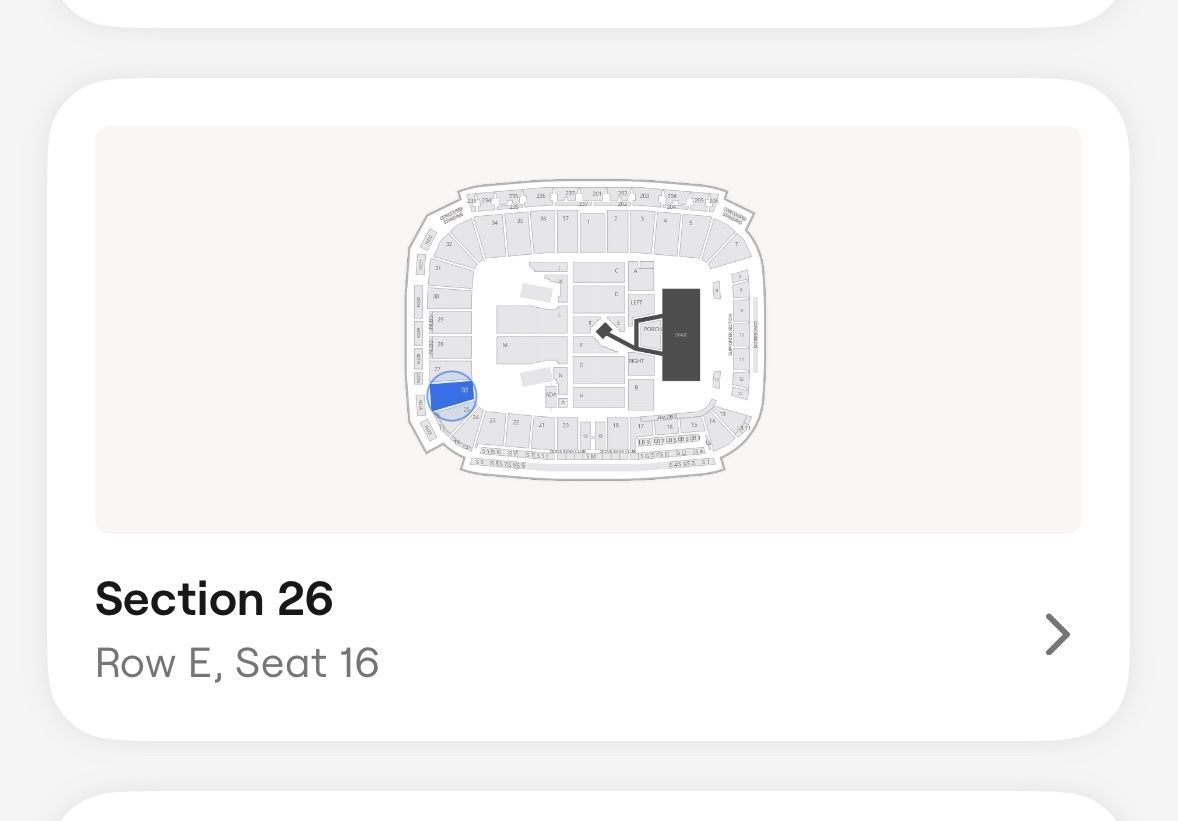Click stand section 21 on the map
Viewport: 1178px width, 821px height.
(x=541, y=425)
